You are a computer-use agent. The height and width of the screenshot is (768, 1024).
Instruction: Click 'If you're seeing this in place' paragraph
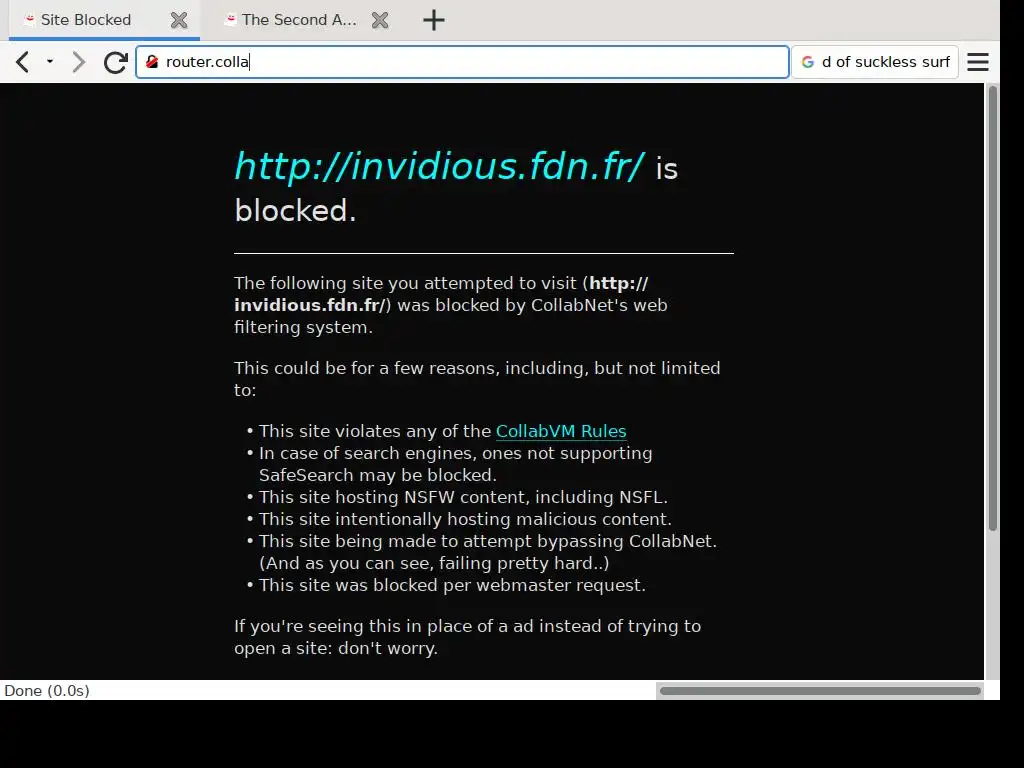coord(468,637)
